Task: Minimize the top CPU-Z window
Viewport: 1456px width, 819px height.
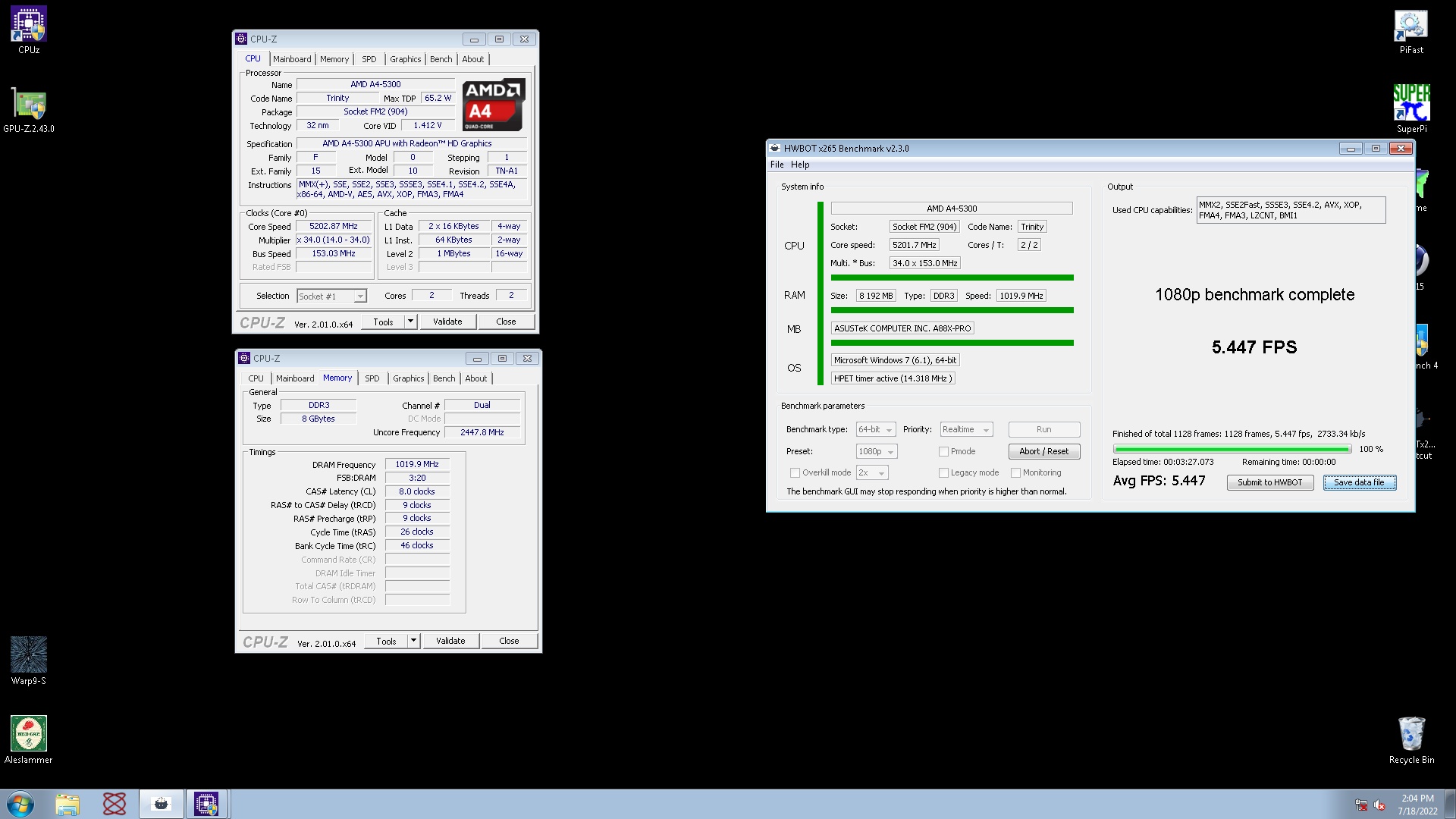Action: 474,39
